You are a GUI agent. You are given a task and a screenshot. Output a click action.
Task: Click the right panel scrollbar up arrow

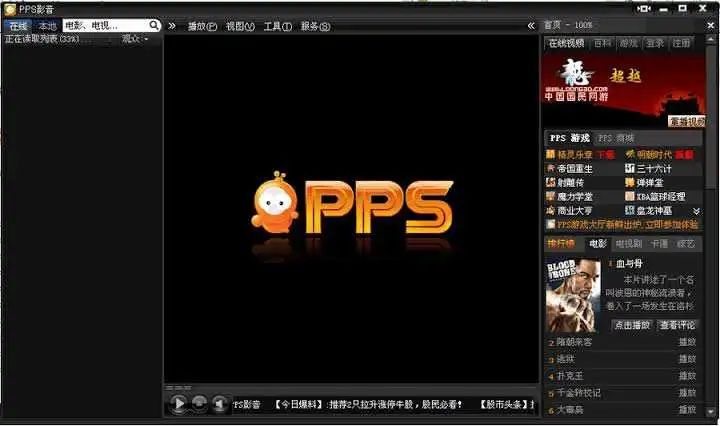pos(711,39)
